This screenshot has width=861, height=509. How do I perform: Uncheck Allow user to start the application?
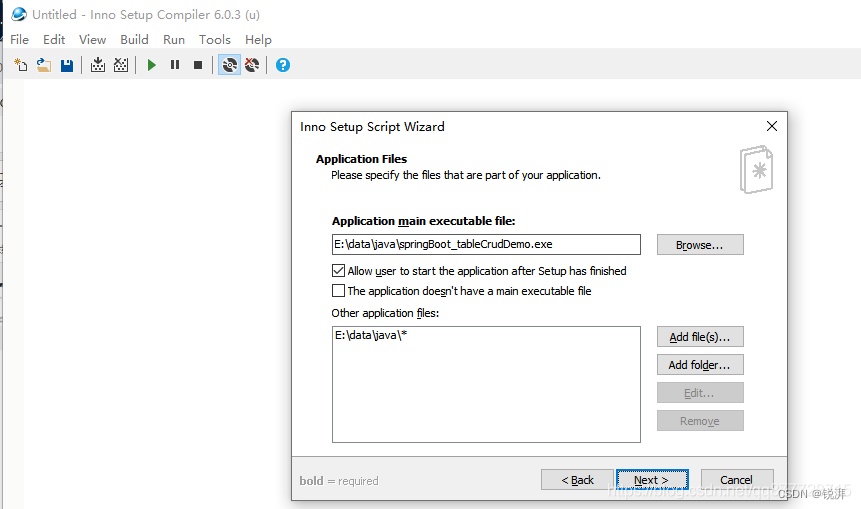[338, 271]
